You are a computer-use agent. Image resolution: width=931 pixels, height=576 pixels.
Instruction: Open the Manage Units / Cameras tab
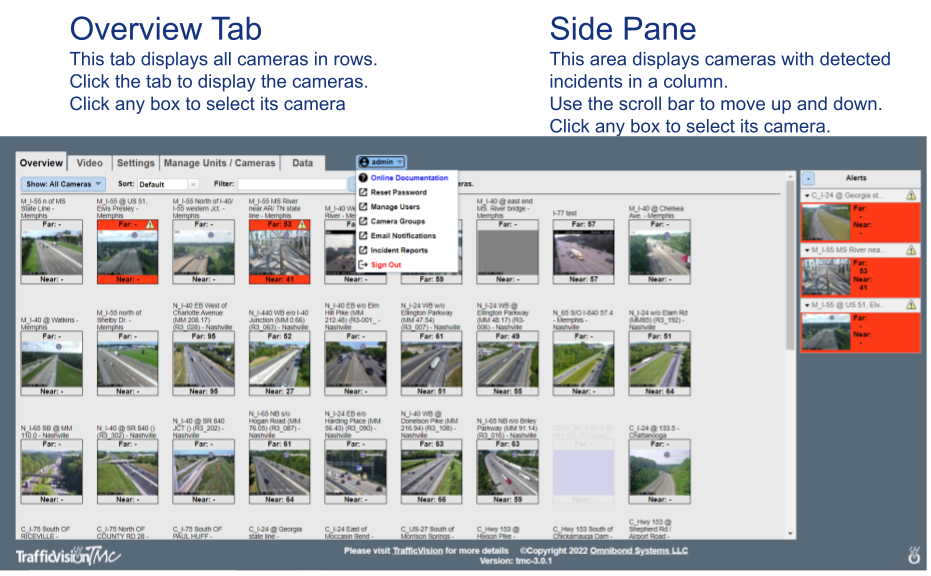219,163
